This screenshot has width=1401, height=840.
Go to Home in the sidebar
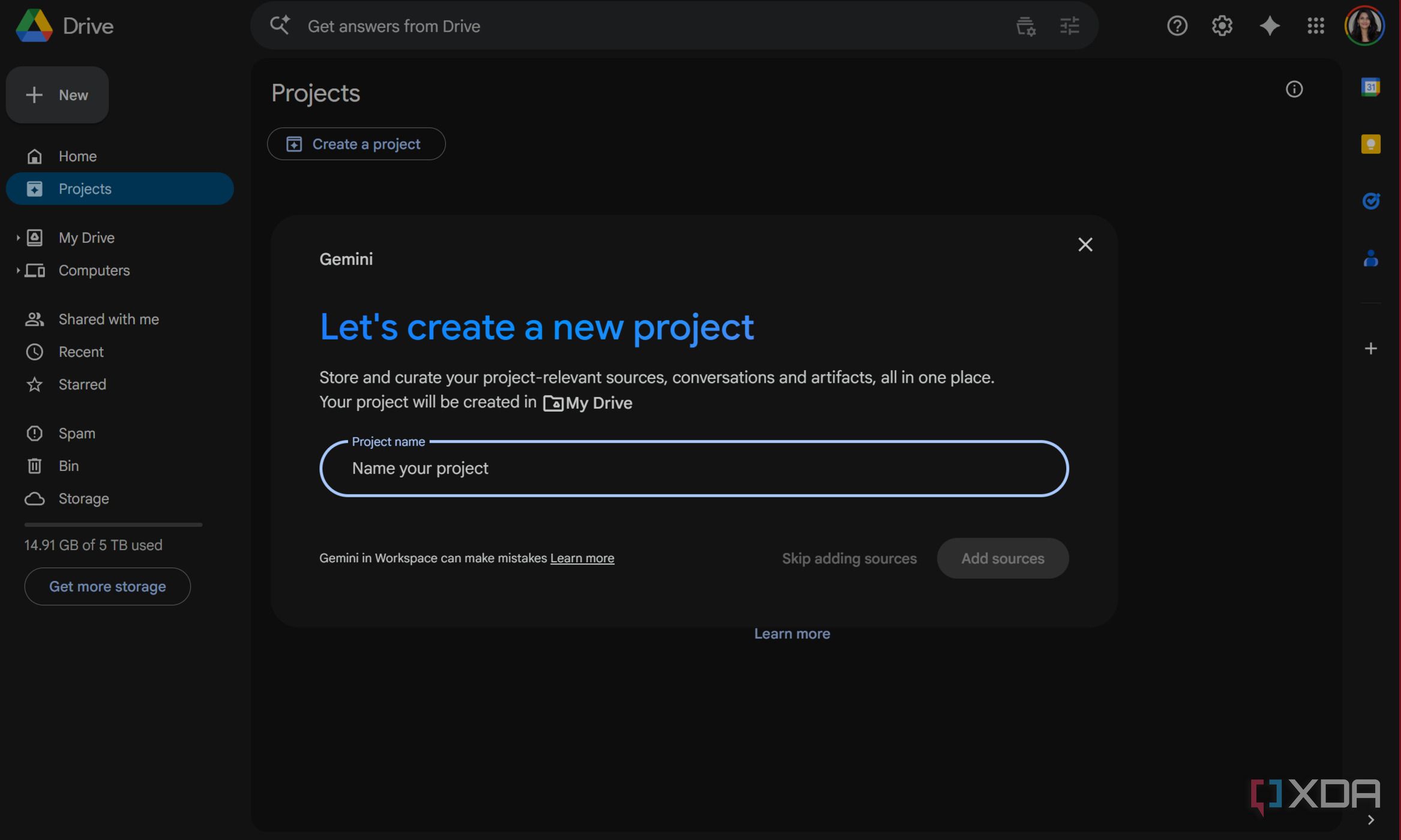(x=119, y=156)
